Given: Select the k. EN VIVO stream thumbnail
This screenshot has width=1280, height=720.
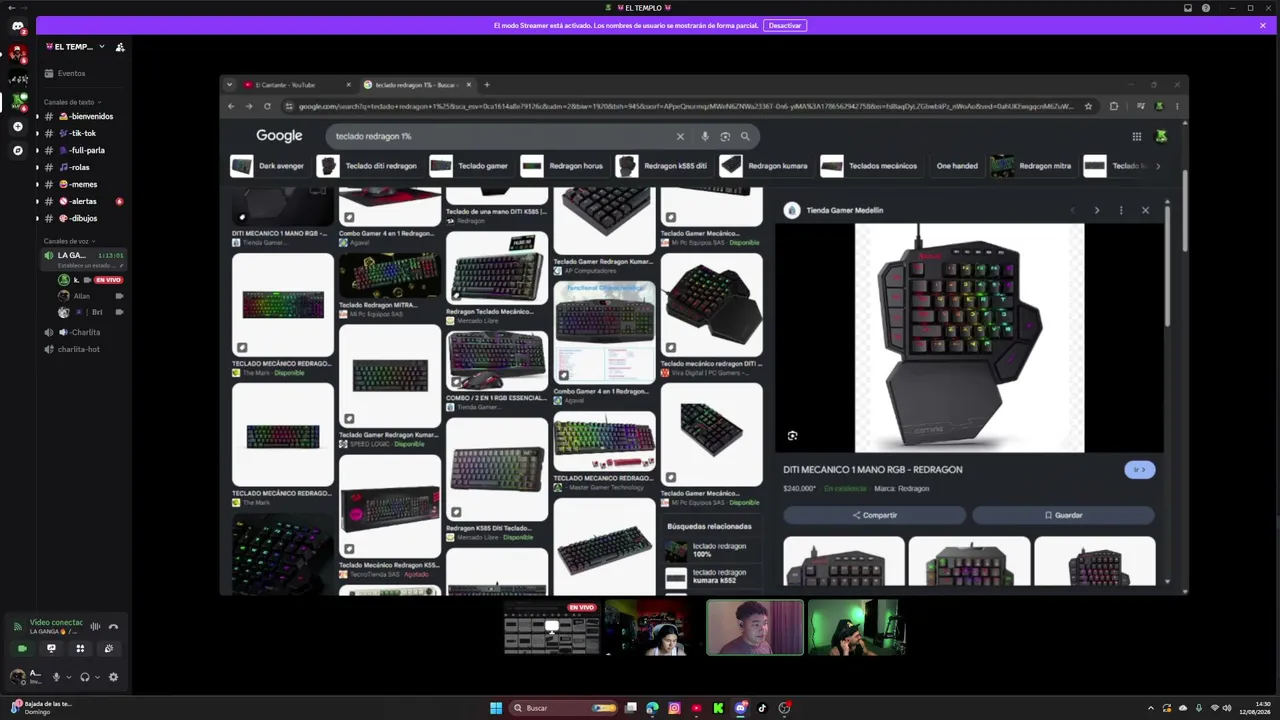Looking at the screenshot, I should [x=551, y=628].
